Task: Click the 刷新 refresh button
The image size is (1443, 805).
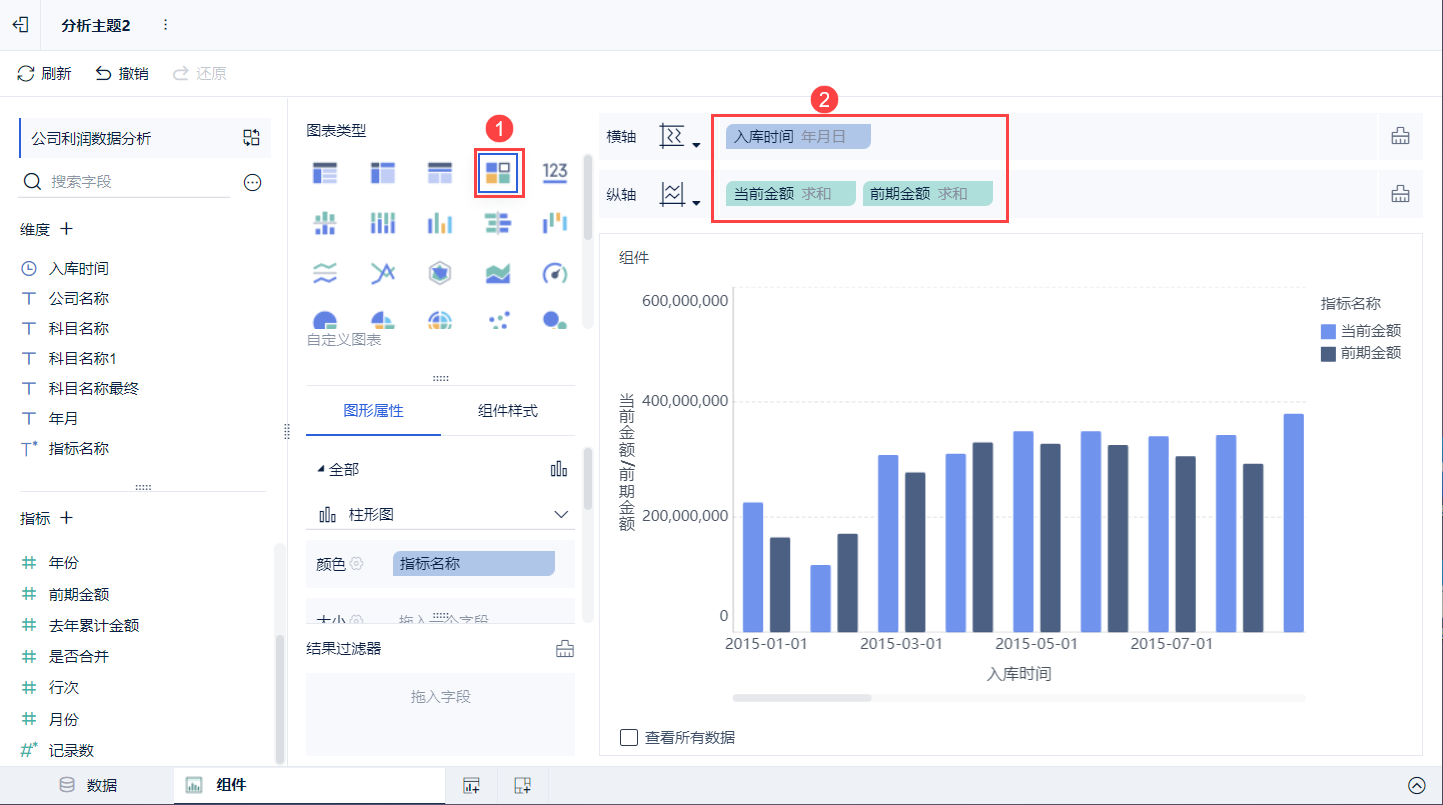Action: click(x=44, y=73)
